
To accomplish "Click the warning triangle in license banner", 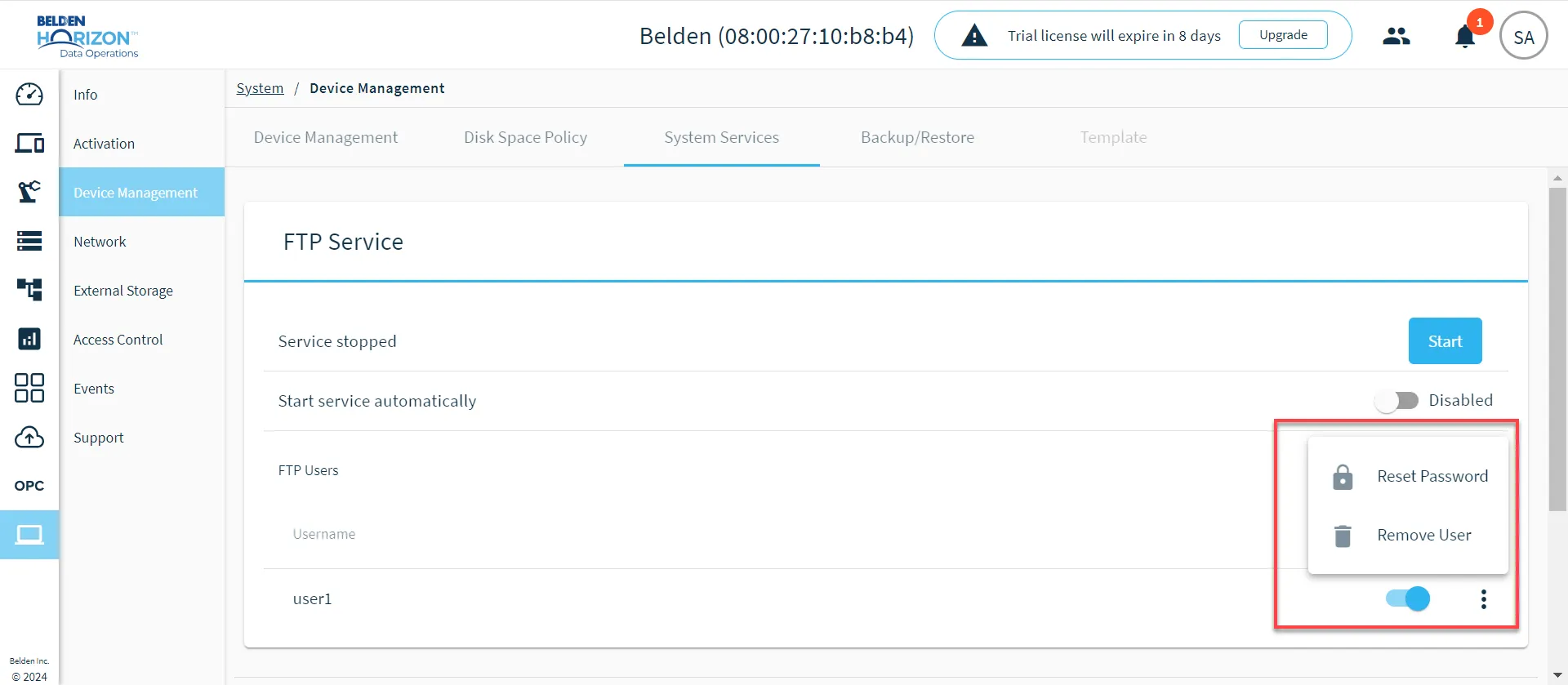I will pyautogui.click(x=974, y=35).
